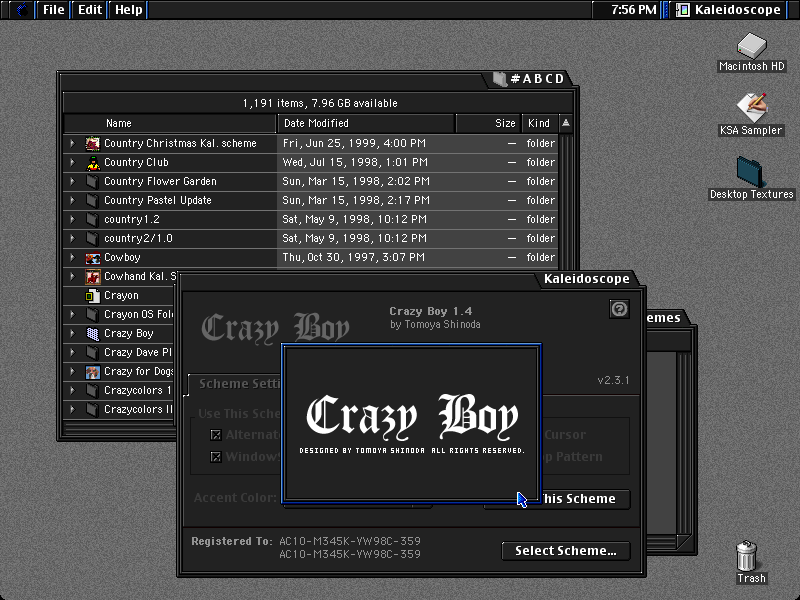Click the 7:56 PM menu bar clock
Screen dimensions: 800x600
click(634, 10)
